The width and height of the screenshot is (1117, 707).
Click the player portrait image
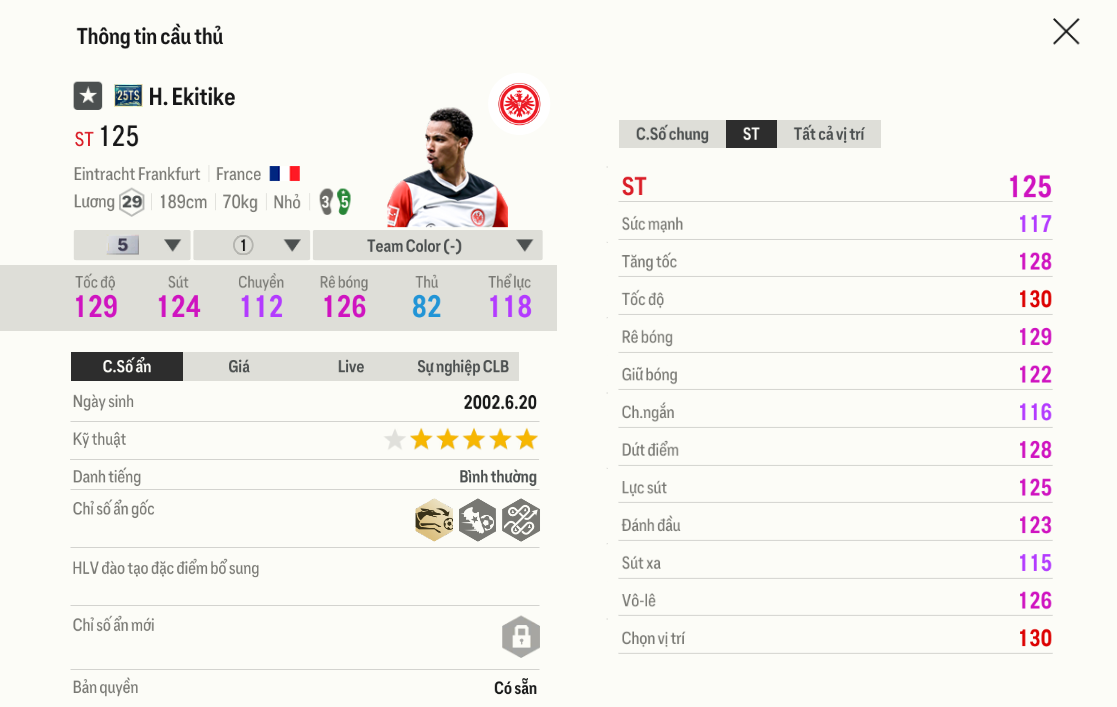(447, 168)
